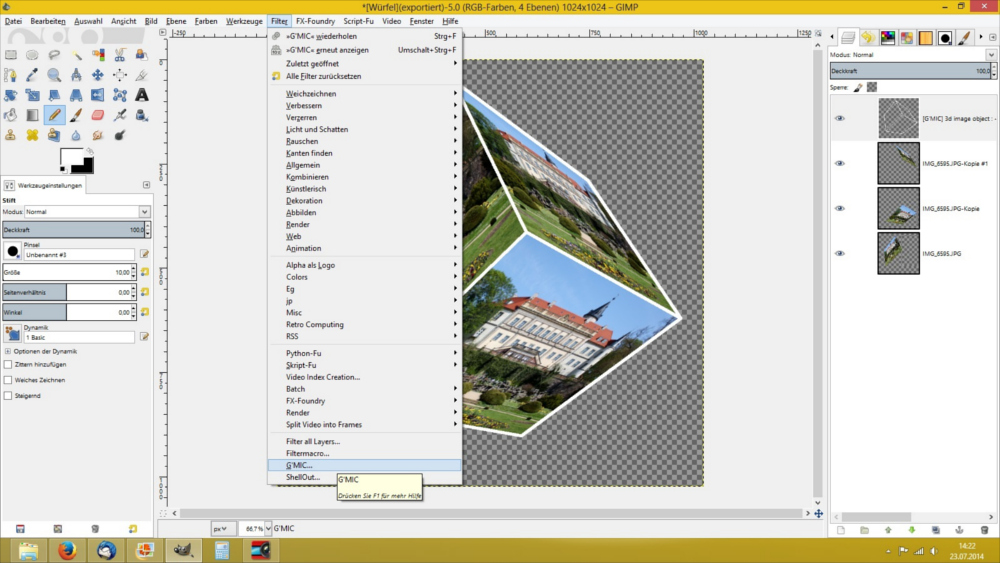Open the zoom percentage dropdown

pos(264,527)
